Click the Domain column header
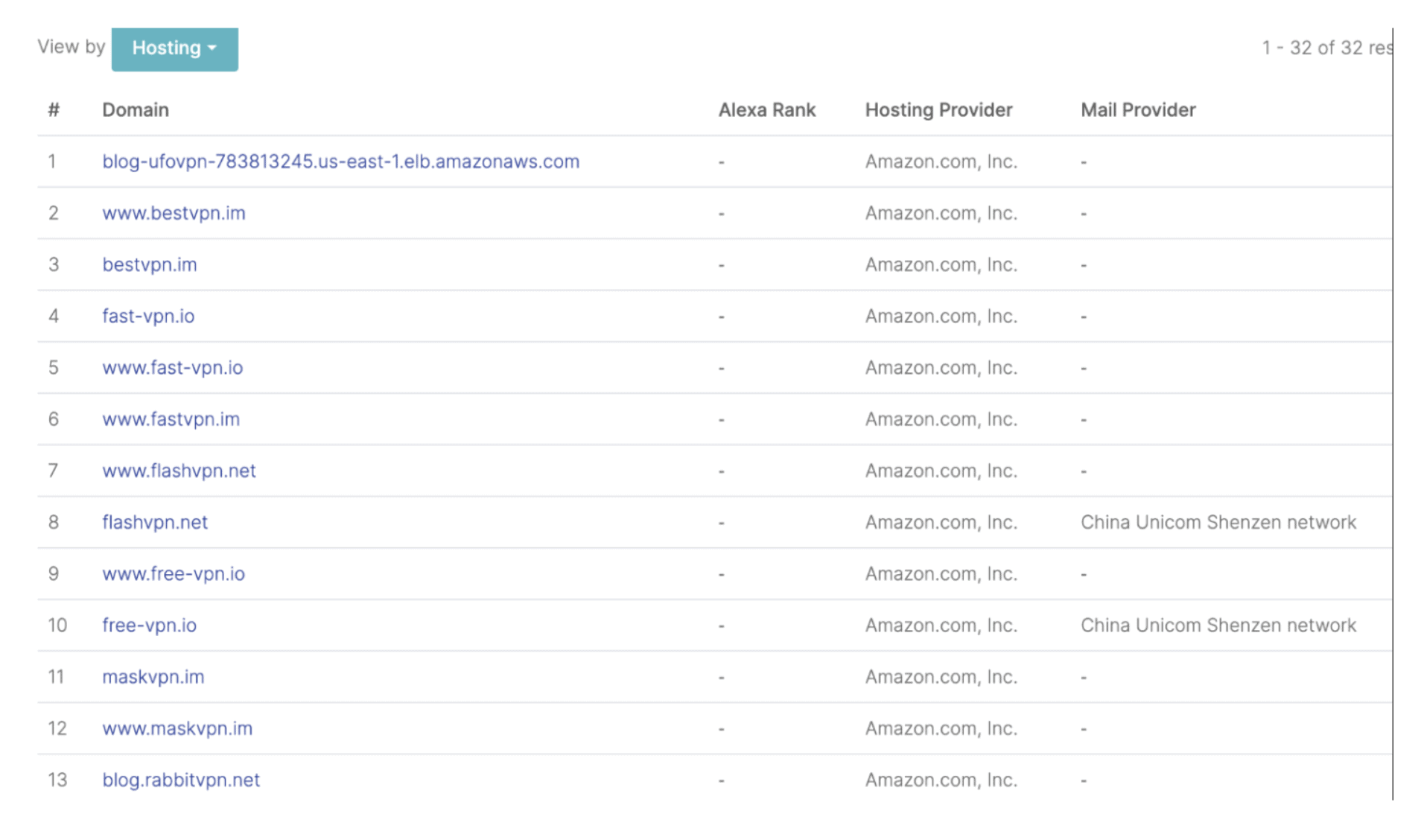Image resolution: width=1421 pixels, height=840 pixels. pos(136,109)
